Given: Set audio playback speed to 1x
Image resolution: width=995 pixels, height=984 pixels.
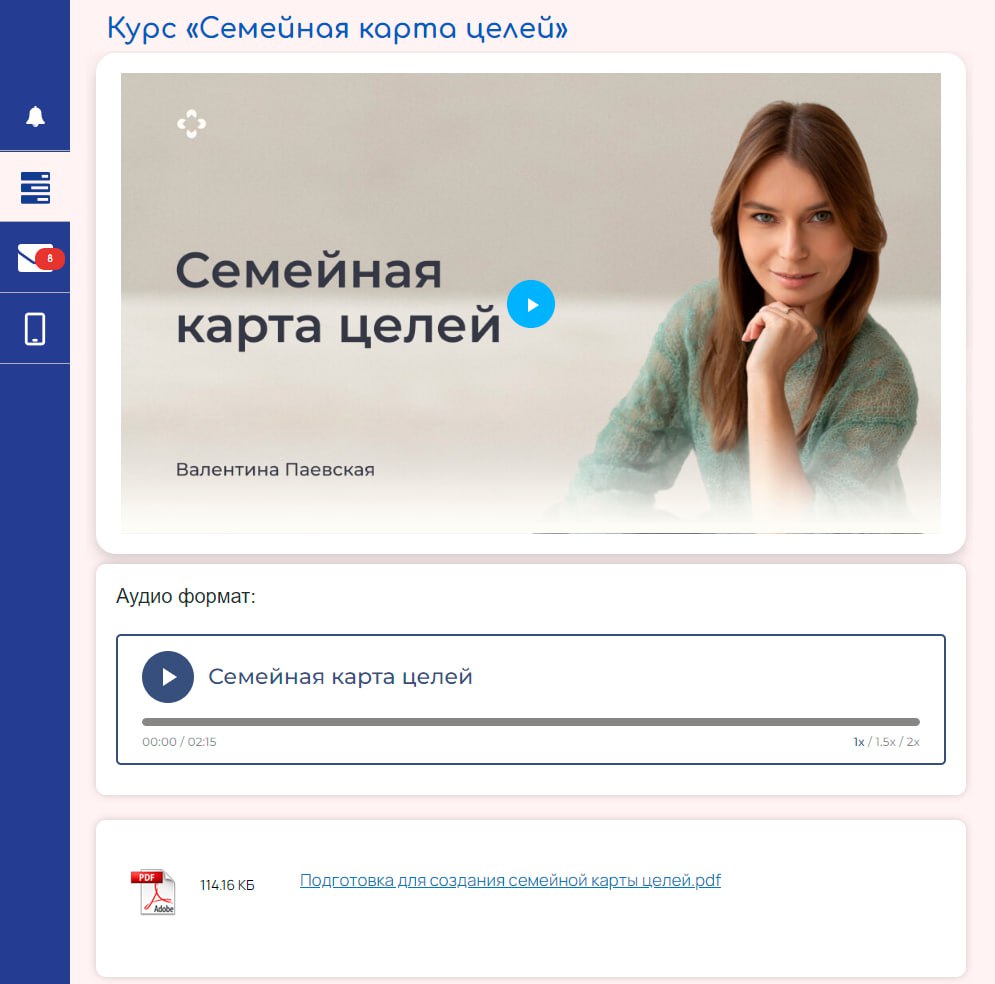Looking at the screenshot, I should point(859,742).
